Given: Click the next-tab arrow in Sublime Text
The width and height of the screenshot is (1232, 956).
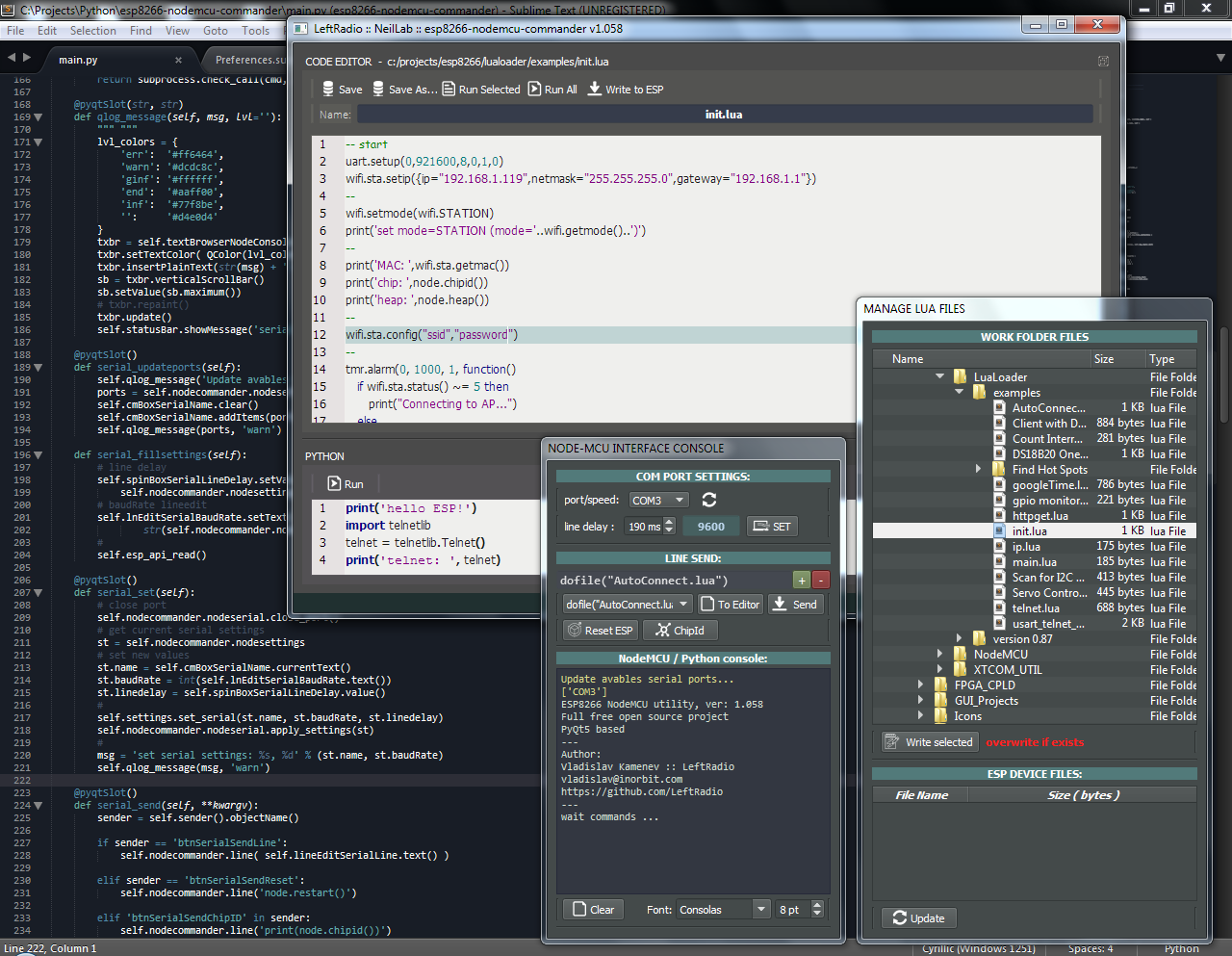Looking at the screenshot, I should click(x=26, y=58).
